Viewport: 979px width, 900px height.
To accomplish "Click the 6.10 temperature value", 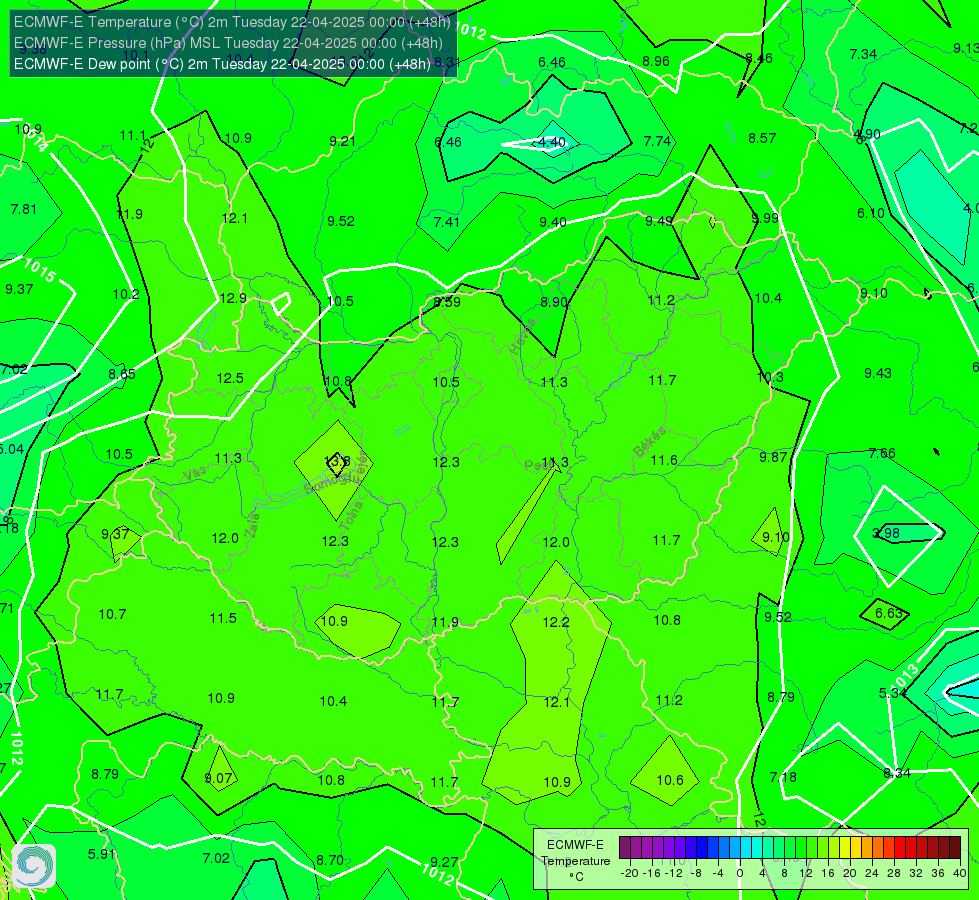I will coord(870,213).
